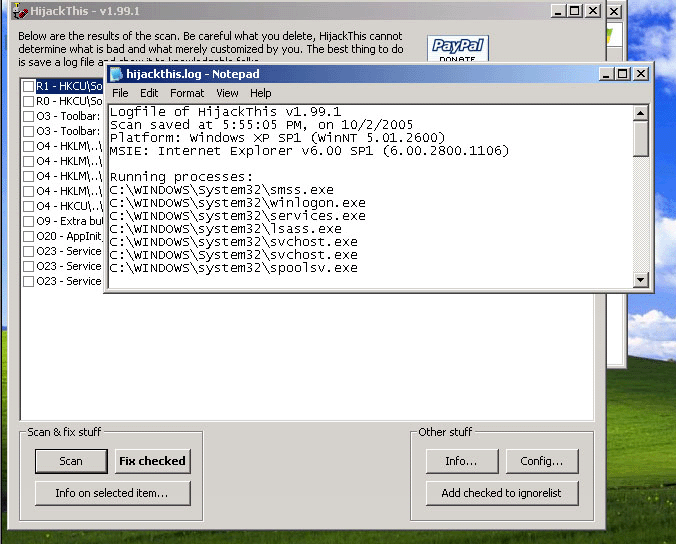The height and width of the screenshot is (544, 676).
Task: Open the Notepad Edit menu
Action: coord(149,93)
